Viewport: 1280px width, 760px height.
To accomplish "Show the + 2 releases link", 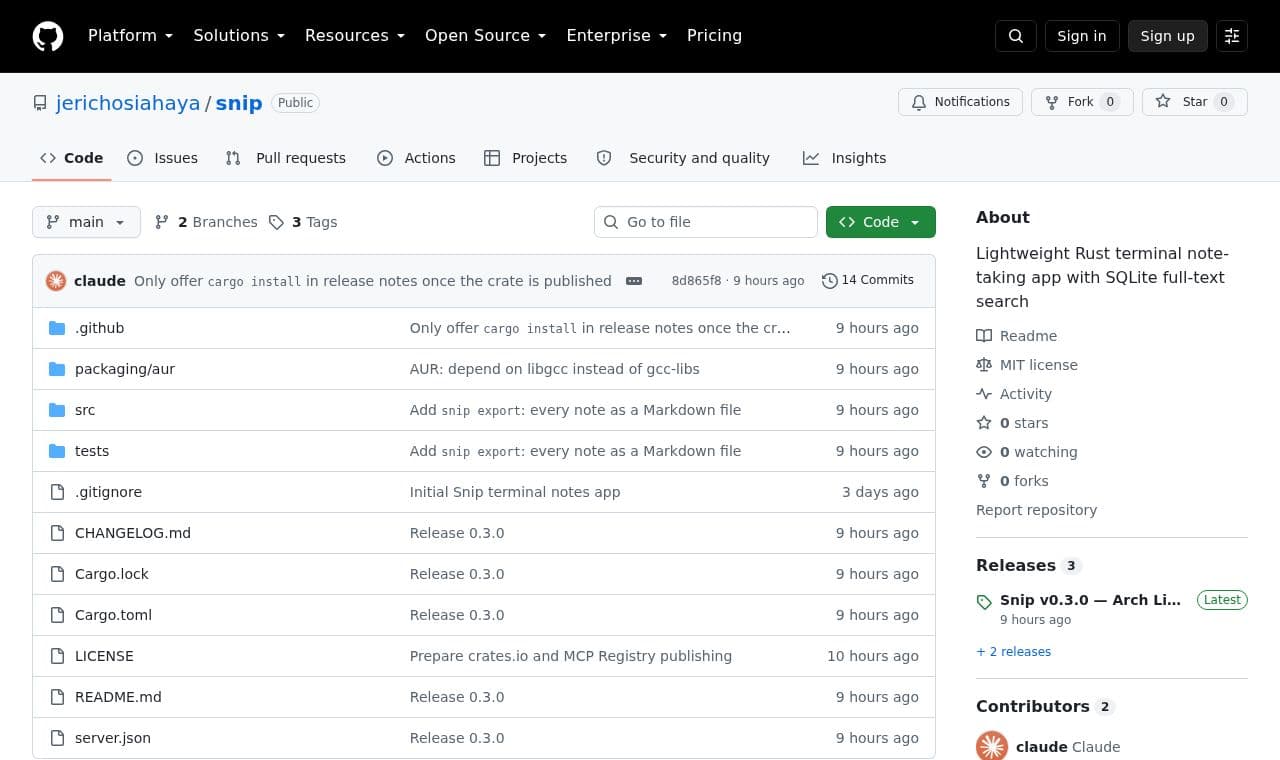I will (x=1013, y=652).
